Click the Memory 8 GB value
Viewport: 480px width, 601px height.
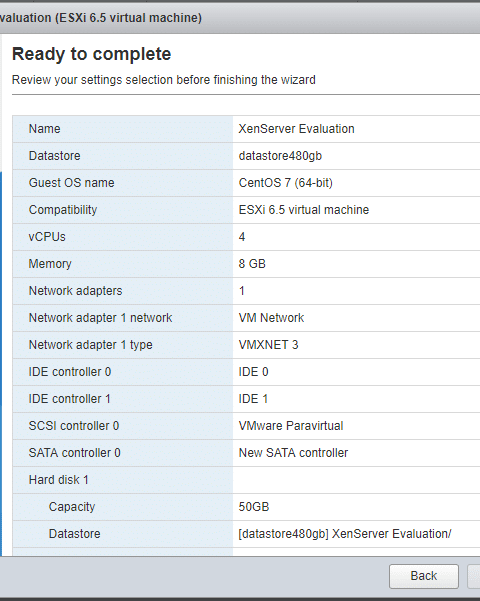click(x=252, y=264)
